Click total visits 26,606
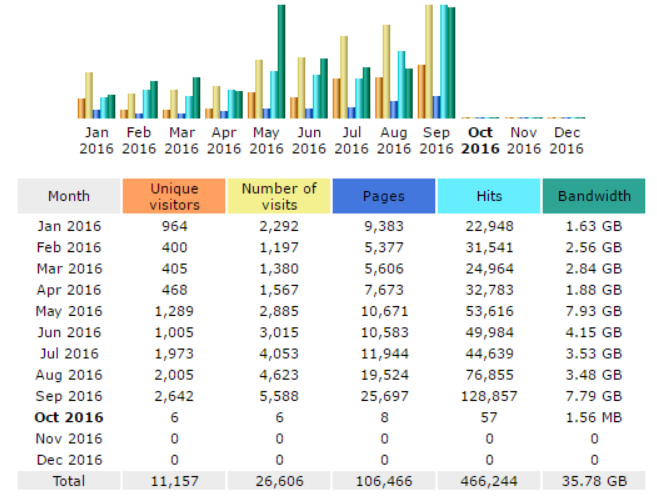The height and width of the screenshot is (500, 657). (x=279, y=481)
